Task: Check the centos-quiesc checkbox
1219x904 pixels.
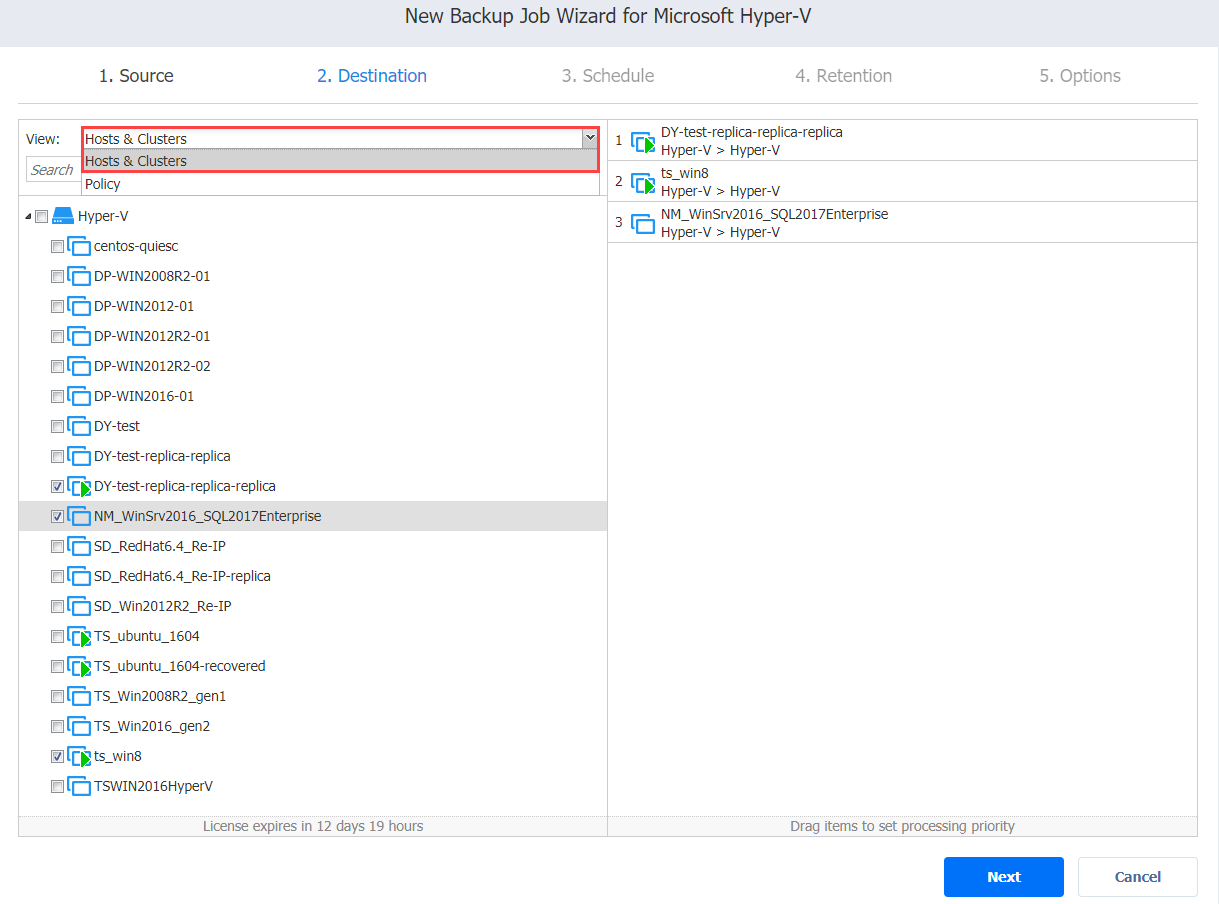Action: point(58,247)
